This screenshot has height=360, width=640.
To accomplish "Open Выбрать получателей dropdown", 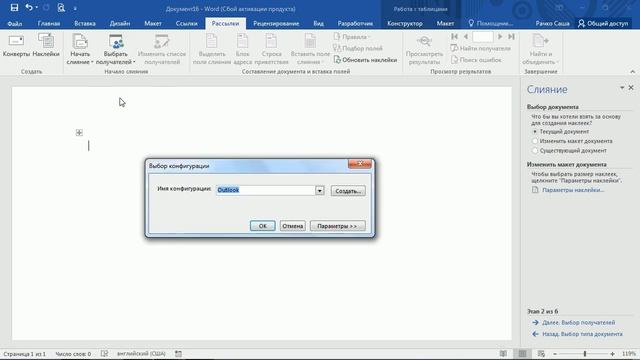I will [116, 49].
